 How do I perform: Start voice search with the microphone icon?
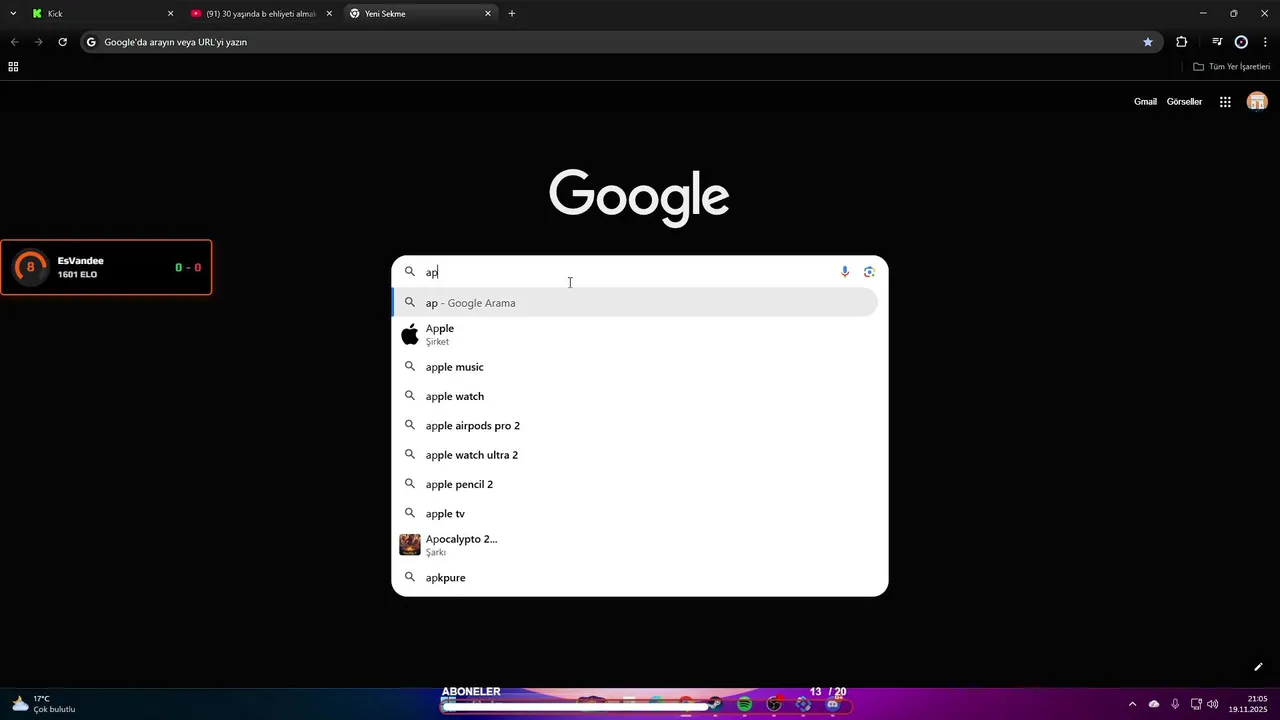click(x=845, y=272)
